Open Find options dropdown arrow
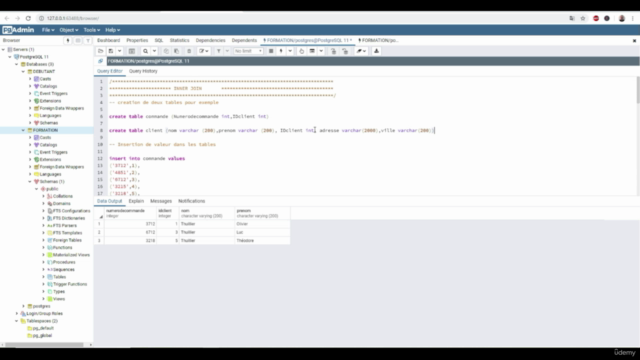640x360 pixels. coord(154,51)
